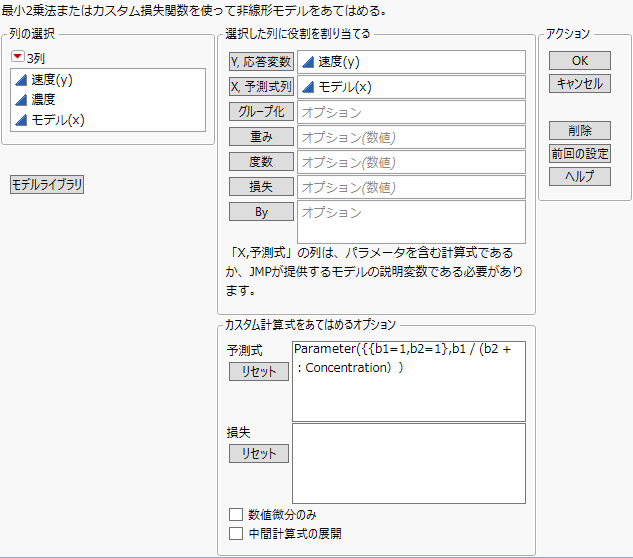Click the By option field

pyautogui.click(x=411, y=222)
